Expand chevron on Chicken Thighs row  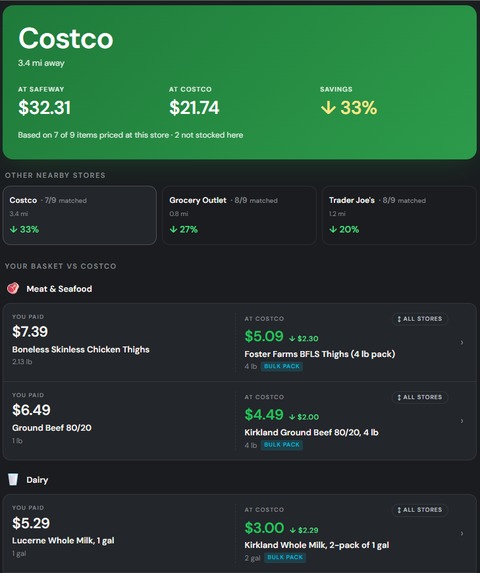(x=462, y=342)
